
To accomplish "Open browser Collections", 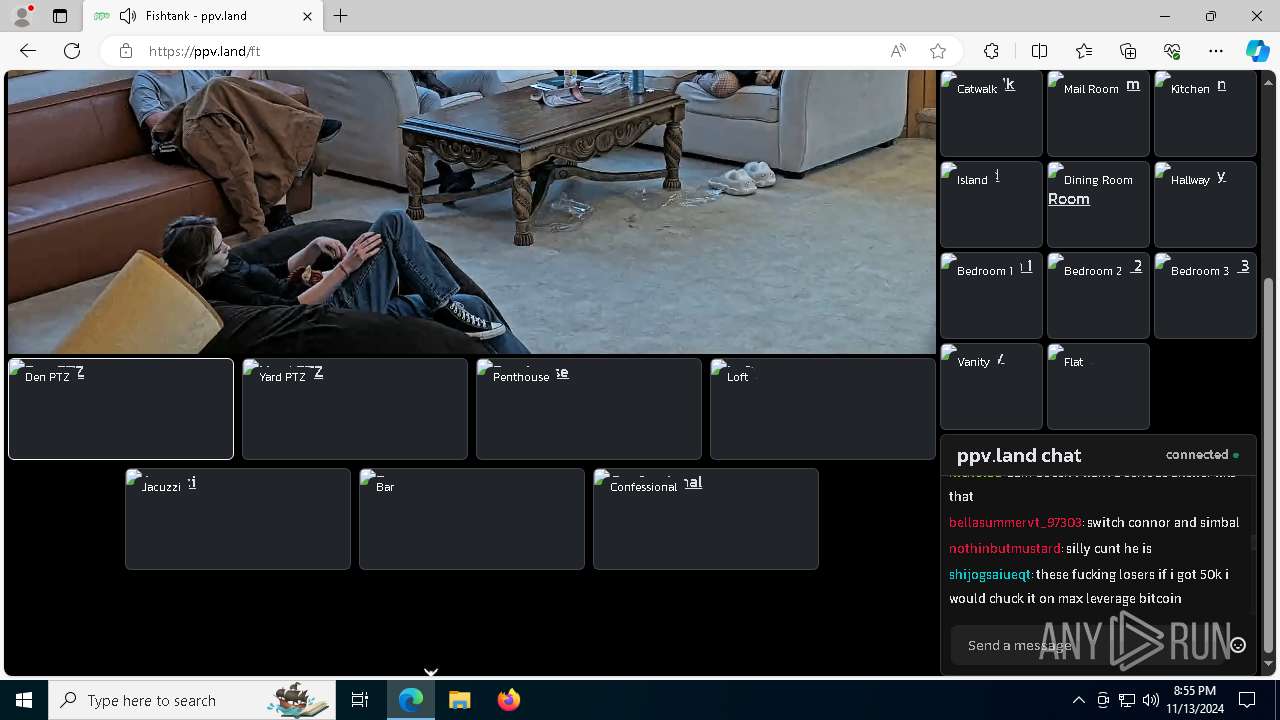I will (1128, 51).
